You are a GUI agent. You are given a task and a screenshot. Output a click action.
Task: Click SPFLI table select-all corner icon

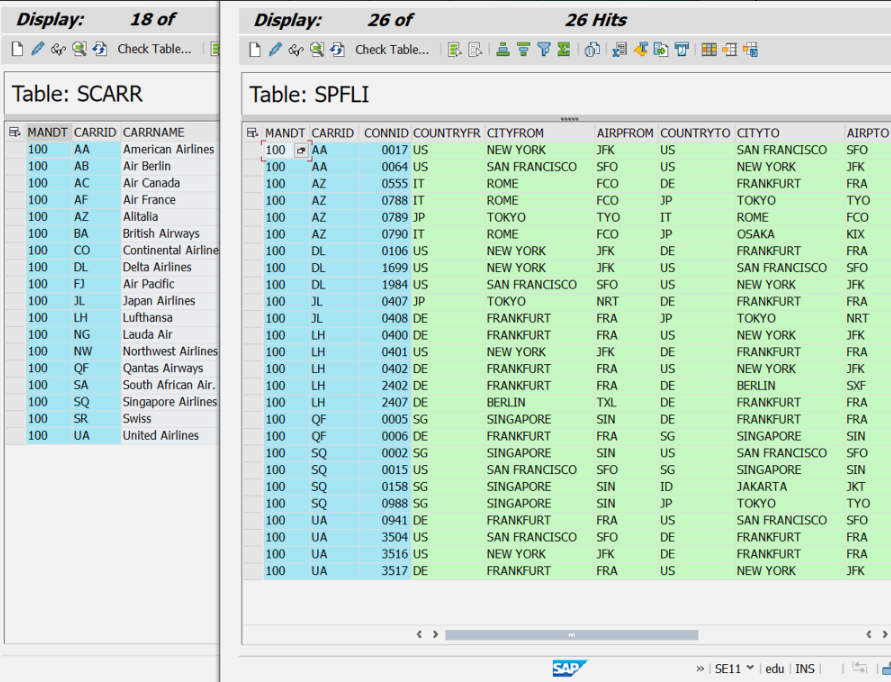(253, 133)
